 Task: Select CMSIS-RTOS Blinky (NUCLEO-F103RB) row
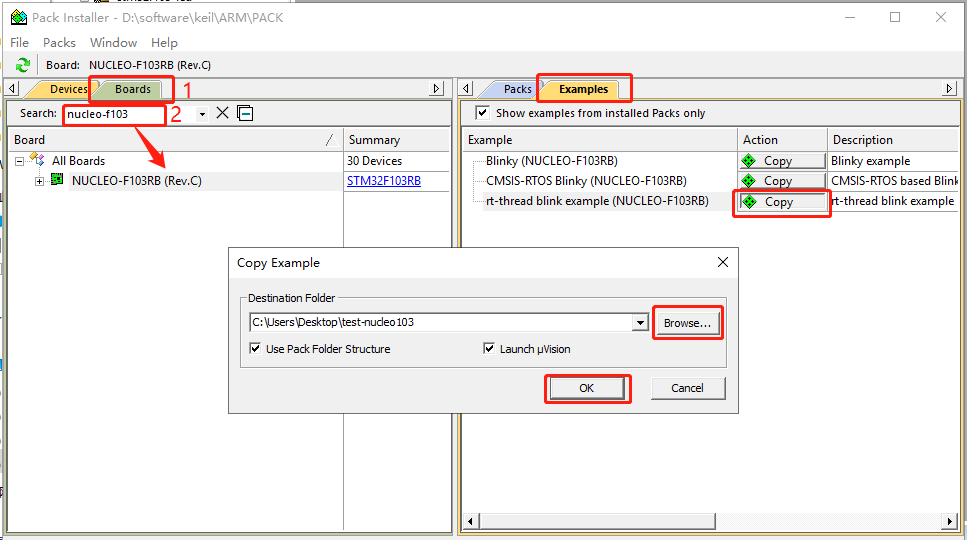click(586, 181)
